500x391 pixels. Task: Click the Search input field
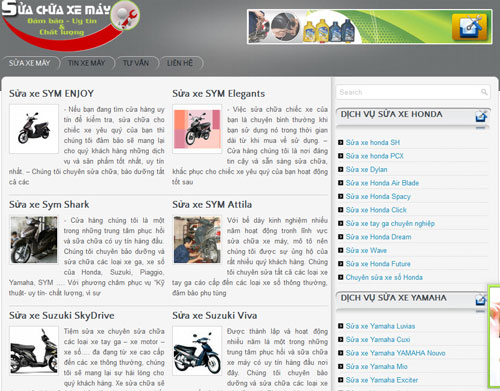pyautogui.click(x=413, y=92)
